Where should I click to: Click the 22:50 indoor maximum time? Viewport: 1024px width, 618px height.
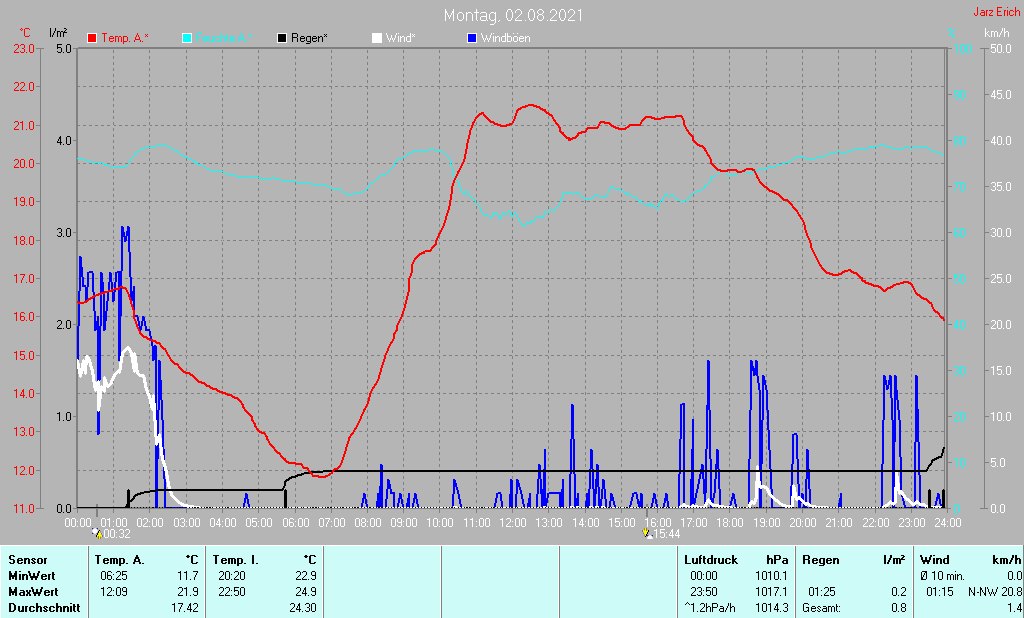click(x=232, y=592)
